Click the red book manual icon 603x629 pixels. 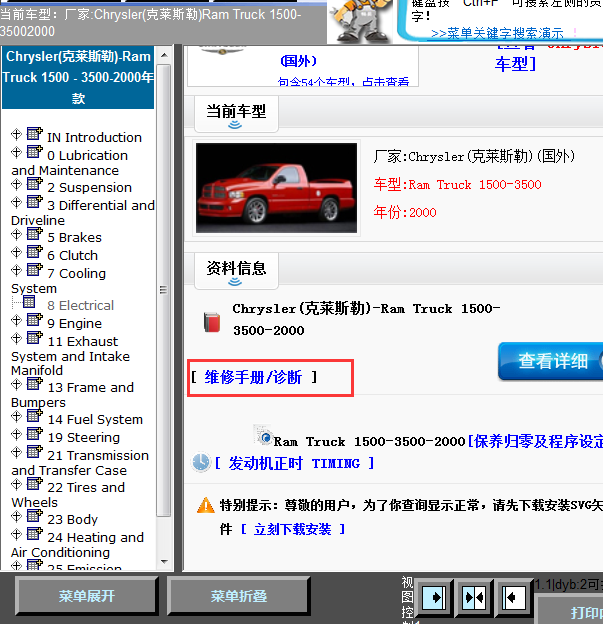pyautogui.click(x=212, y=322)
